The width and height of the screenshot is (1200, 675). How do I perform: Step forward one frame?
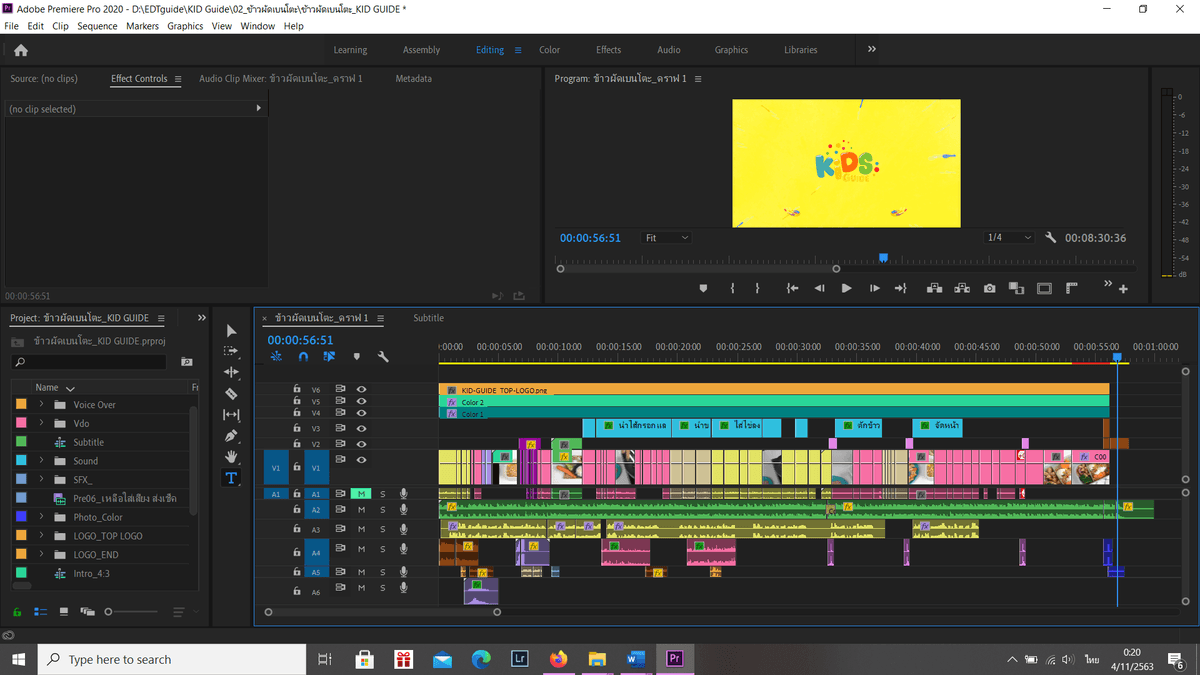tap(874, 288)
